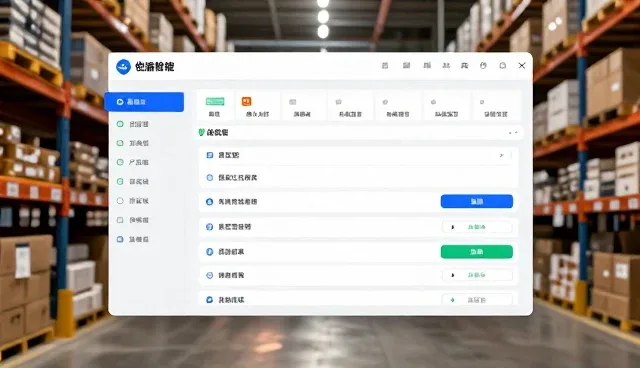
Task: Click the blue icon on the row with the green button
Action: click(210, 252)
